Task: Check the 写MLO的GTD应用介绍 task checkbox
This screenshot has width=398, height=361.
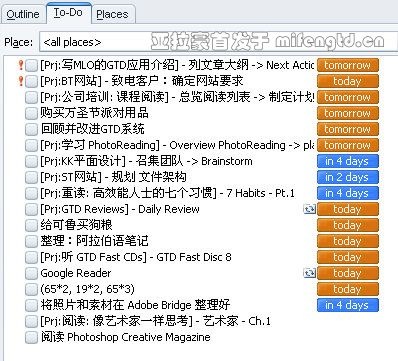Action: (31, 65)
